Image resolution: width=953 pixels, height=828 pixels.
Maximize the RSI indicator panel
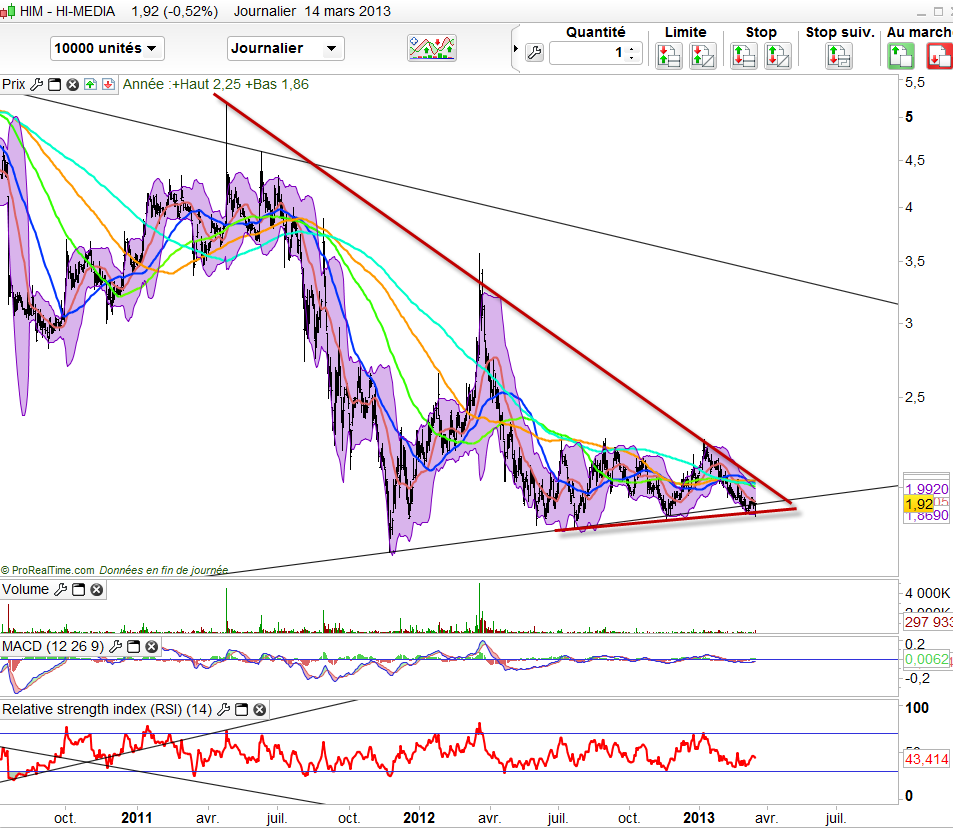tap(241, 710)
